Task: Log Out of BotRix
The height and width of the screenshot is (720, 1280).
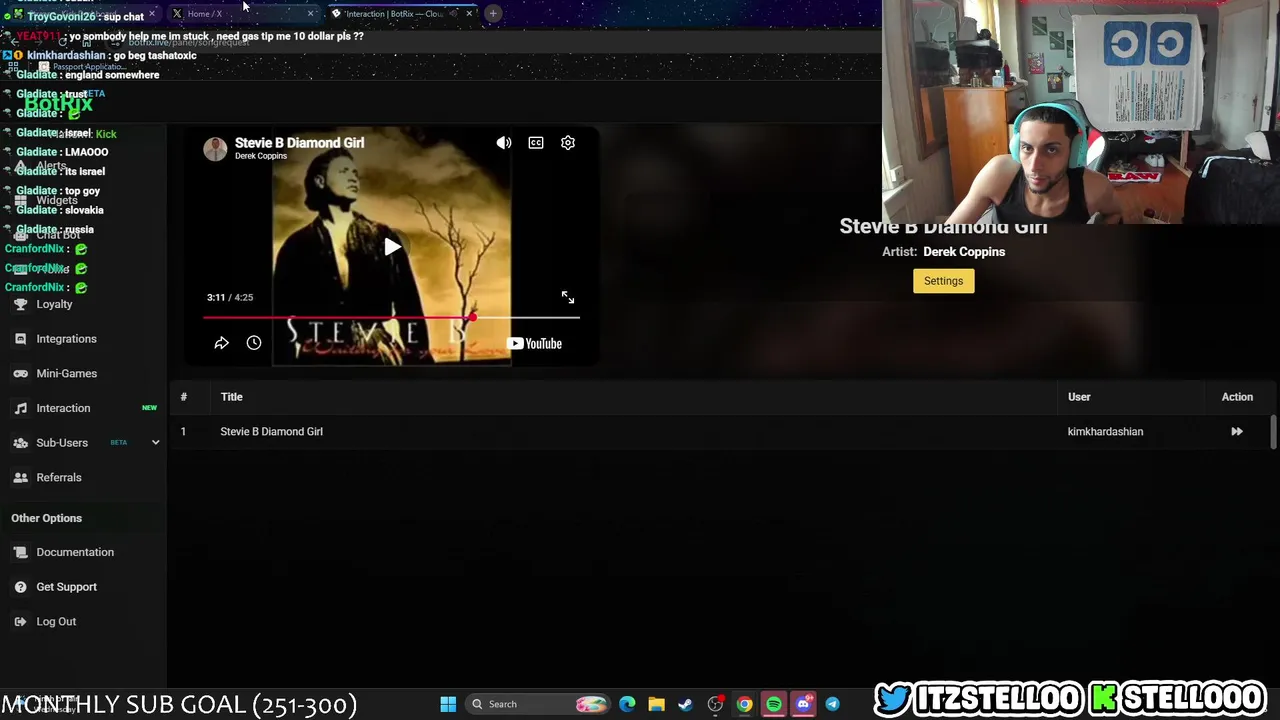Action: [56, 622]
